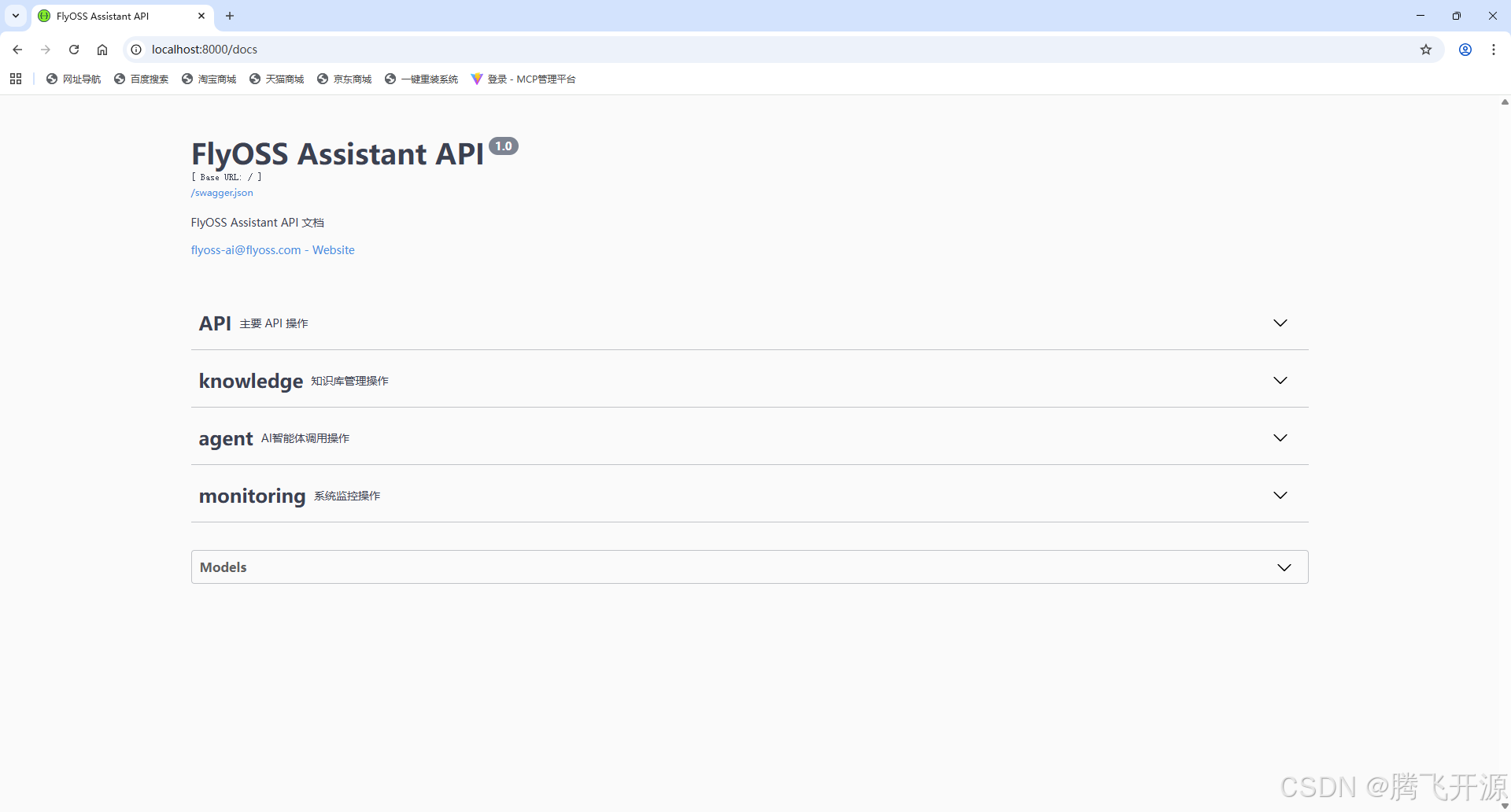Click the knowledge section title

(x=251, y=381)
